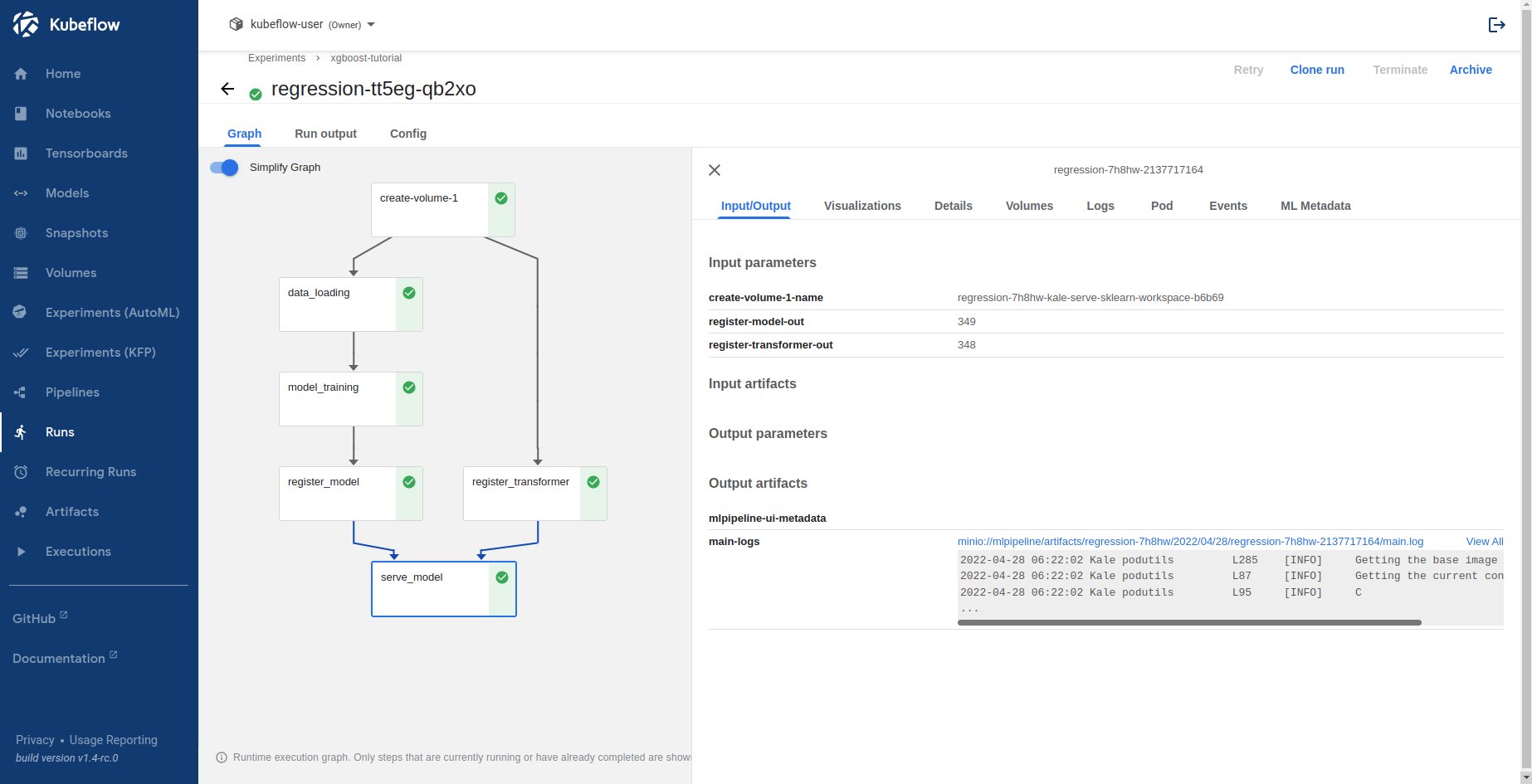Open the GitHub external link
This screenshot has width=1532, height=784.
[40, 618]
